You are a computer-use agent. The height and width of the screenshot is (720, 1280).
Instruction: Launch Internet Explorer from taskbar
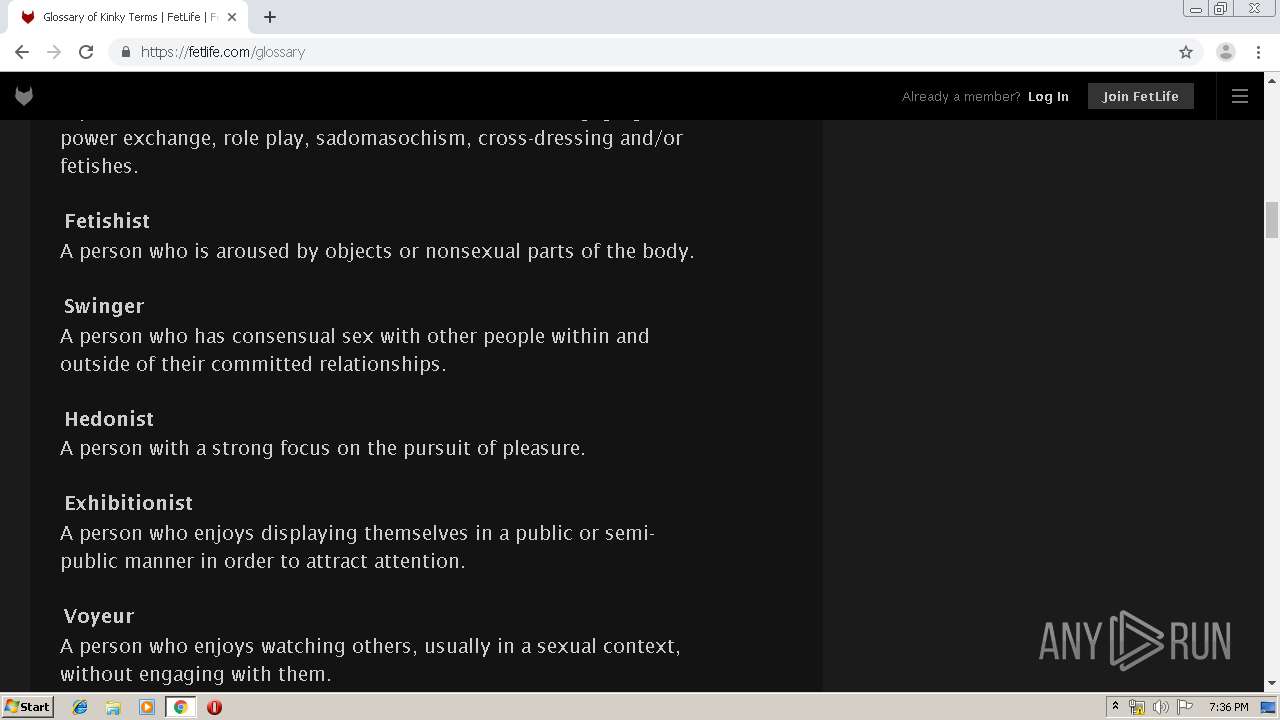80,707
